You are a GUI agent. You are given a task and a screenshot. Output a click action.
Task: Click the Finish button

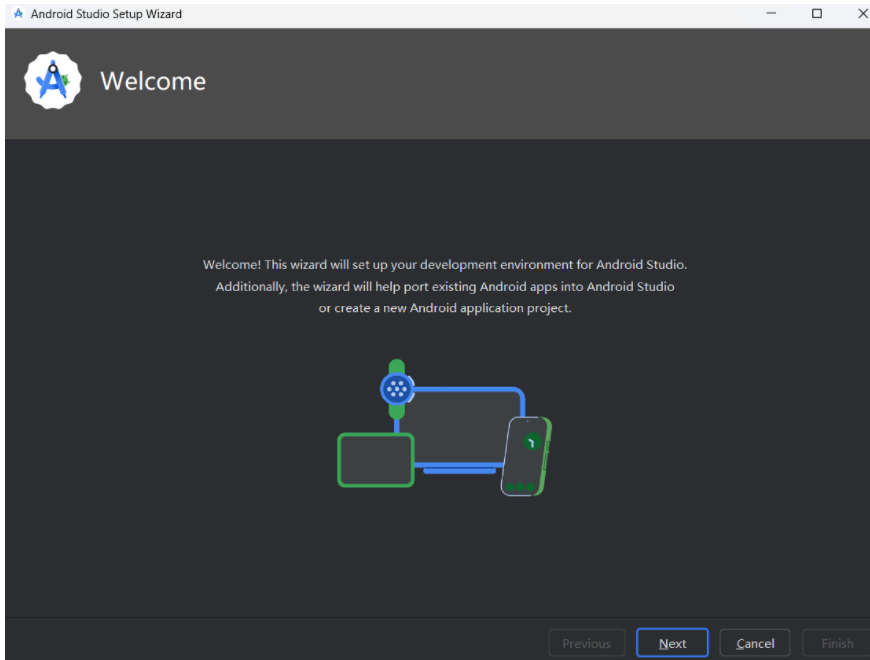(837, 643)
